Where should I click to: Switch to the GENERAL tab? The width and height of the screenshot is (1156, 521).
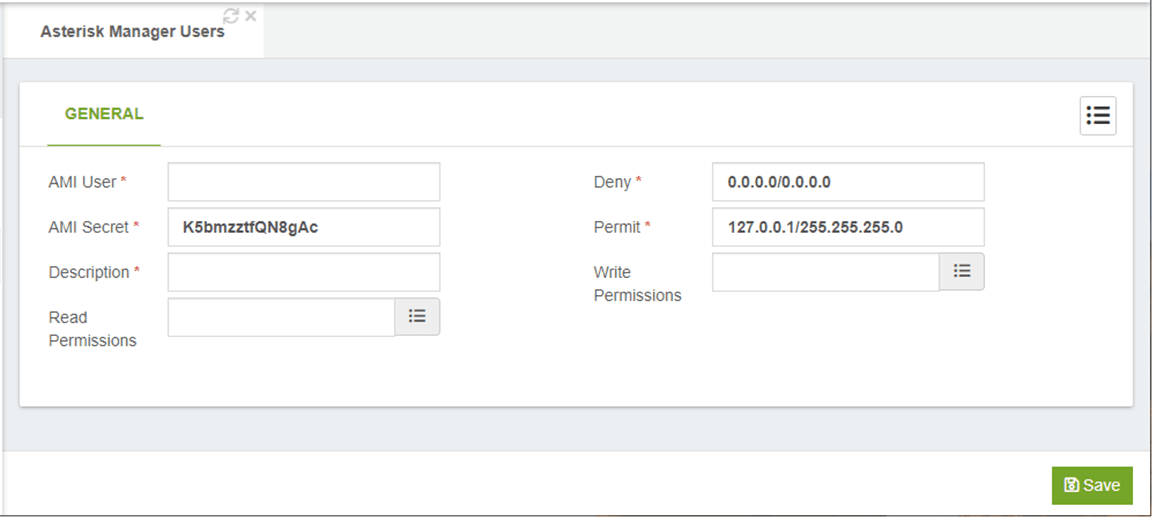(104, 114)
